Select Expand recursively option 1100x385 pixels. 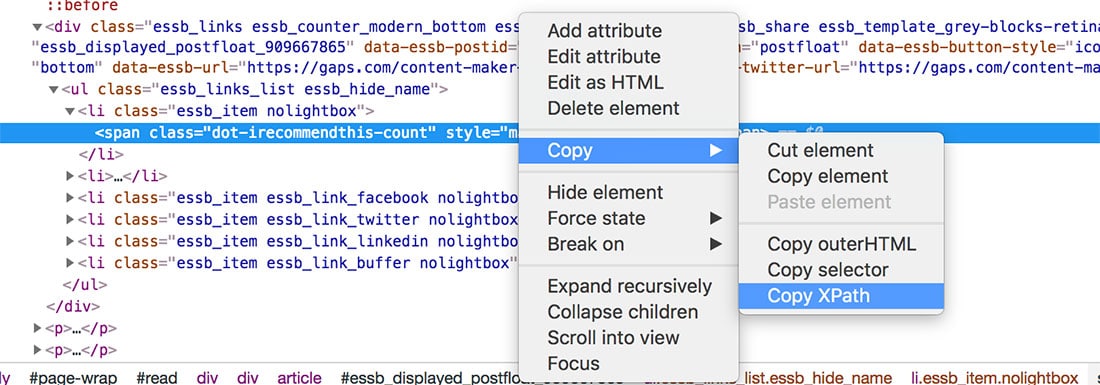pyautogui.click(x=629, y=286)
